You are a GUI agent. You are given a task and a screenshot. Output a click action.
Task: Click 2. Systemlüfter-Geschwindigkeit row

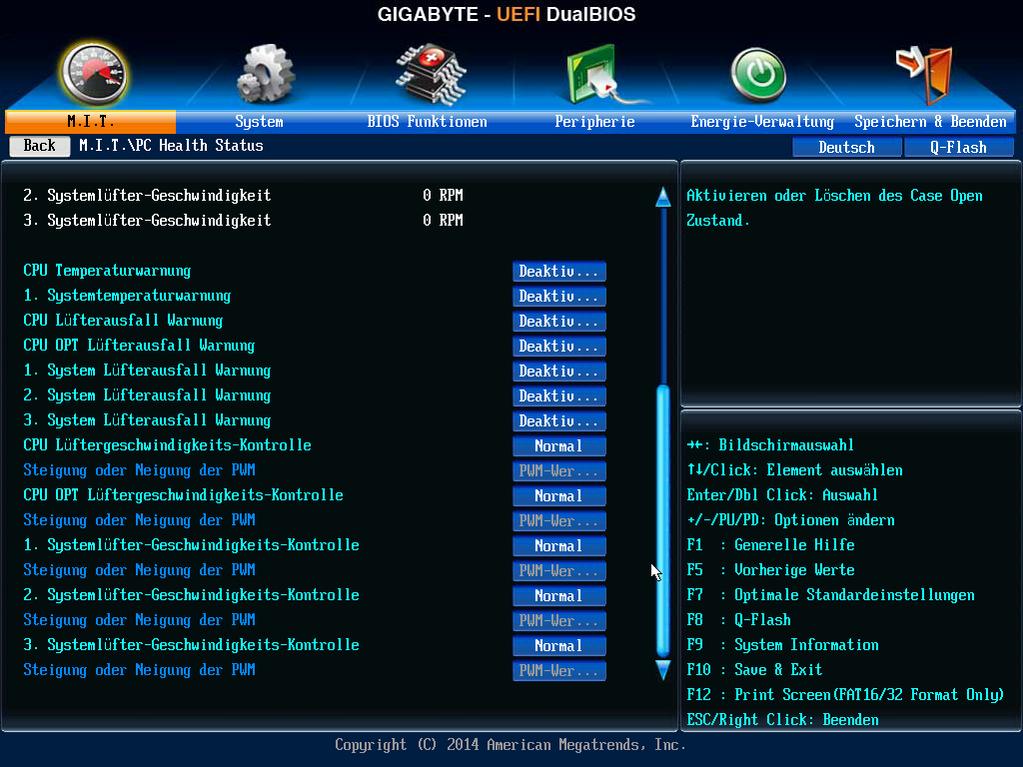click(x=243, y=196)
